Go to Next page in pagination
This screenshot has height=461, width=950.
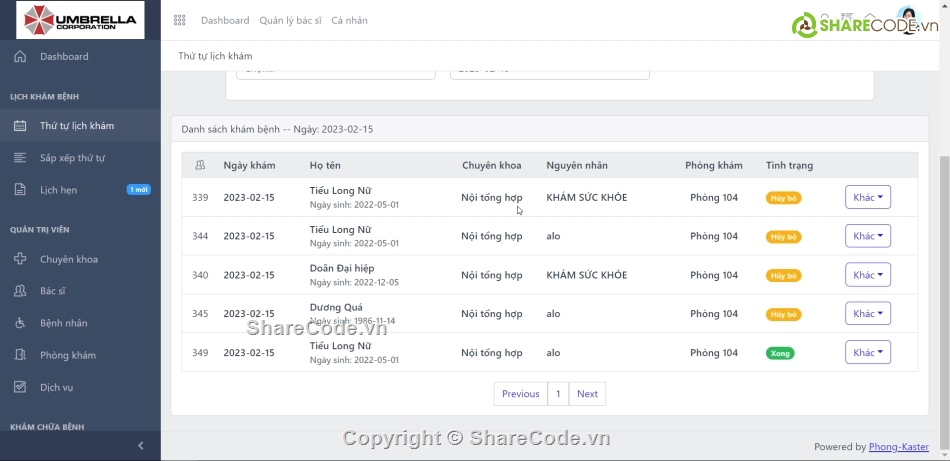pyautogui.click(x=587, y=394)
